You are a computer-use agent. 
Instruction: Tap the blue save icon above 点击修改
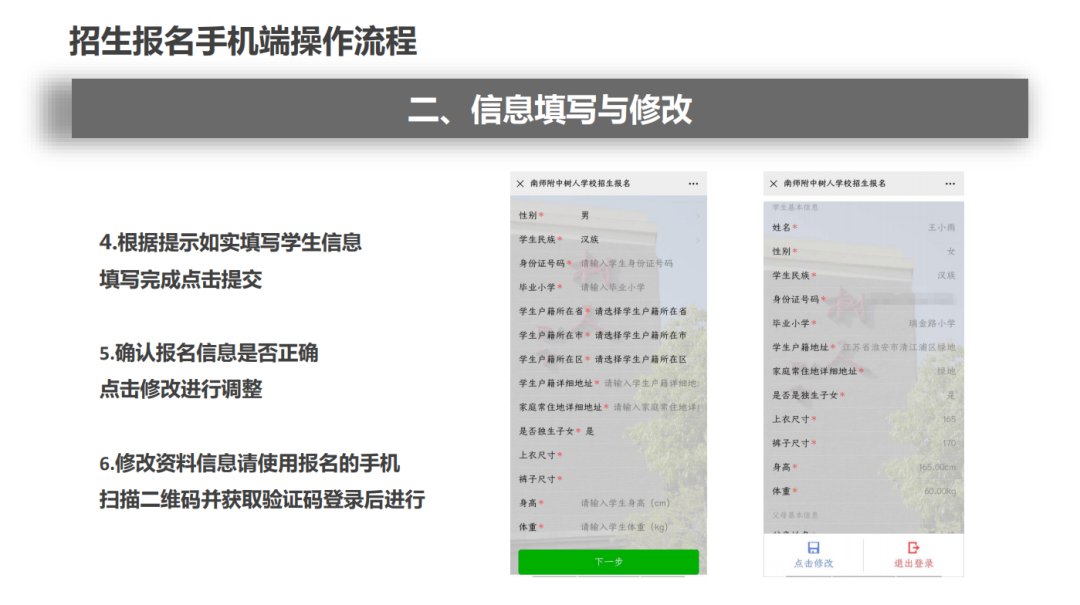pos(813,548)
